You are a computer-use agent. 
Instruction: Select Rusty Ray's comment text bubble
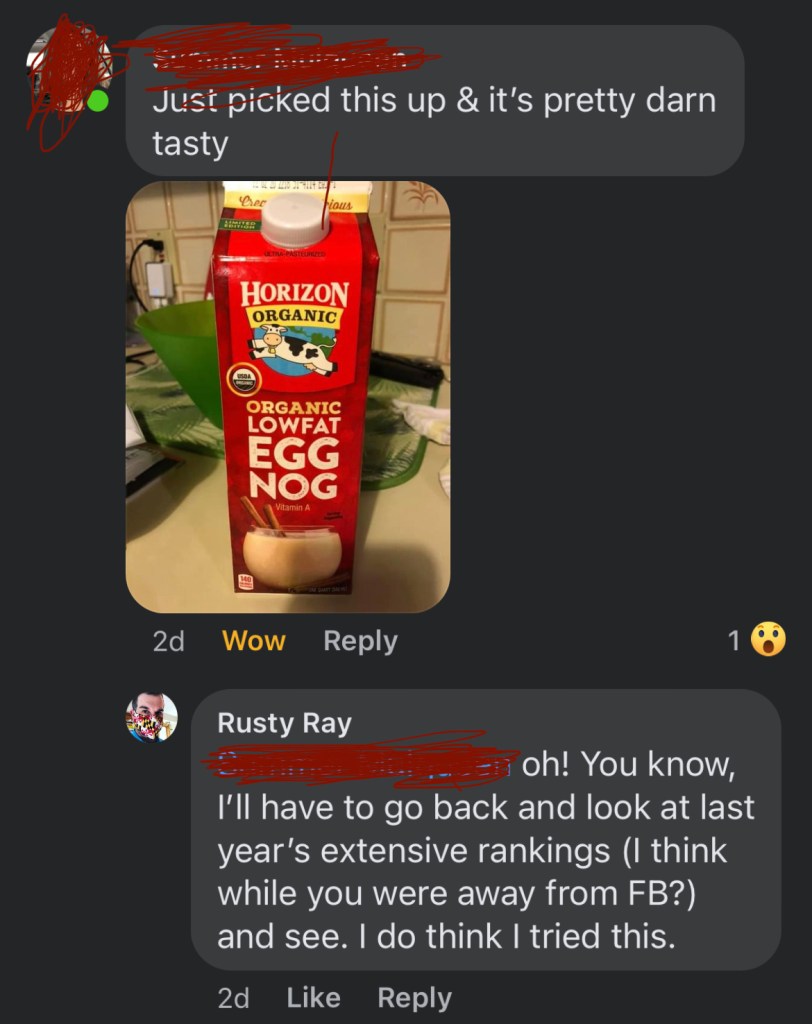[x=486, y=829]
